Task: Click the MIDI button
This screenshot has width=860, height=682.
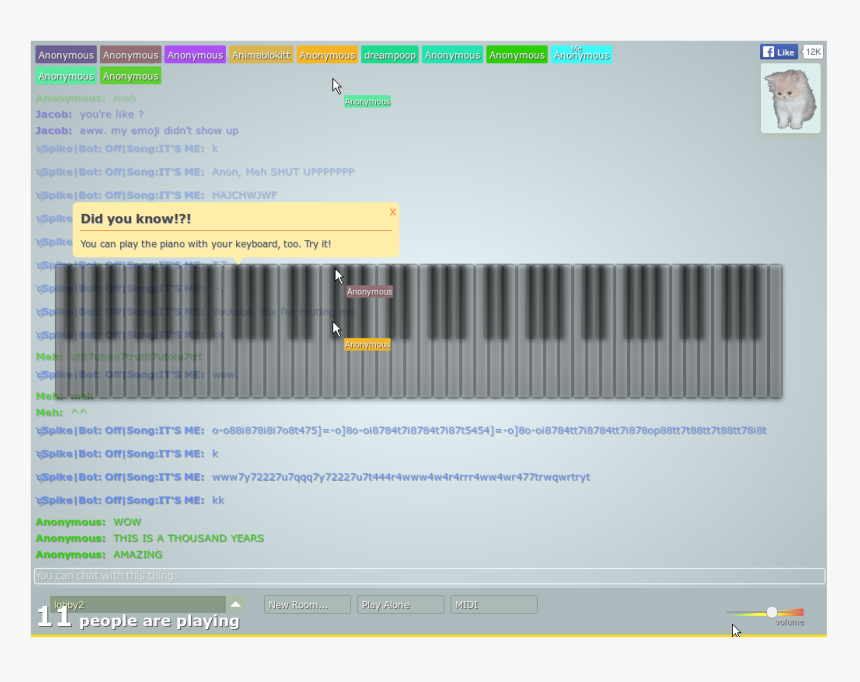Action: tap(493, 604)
